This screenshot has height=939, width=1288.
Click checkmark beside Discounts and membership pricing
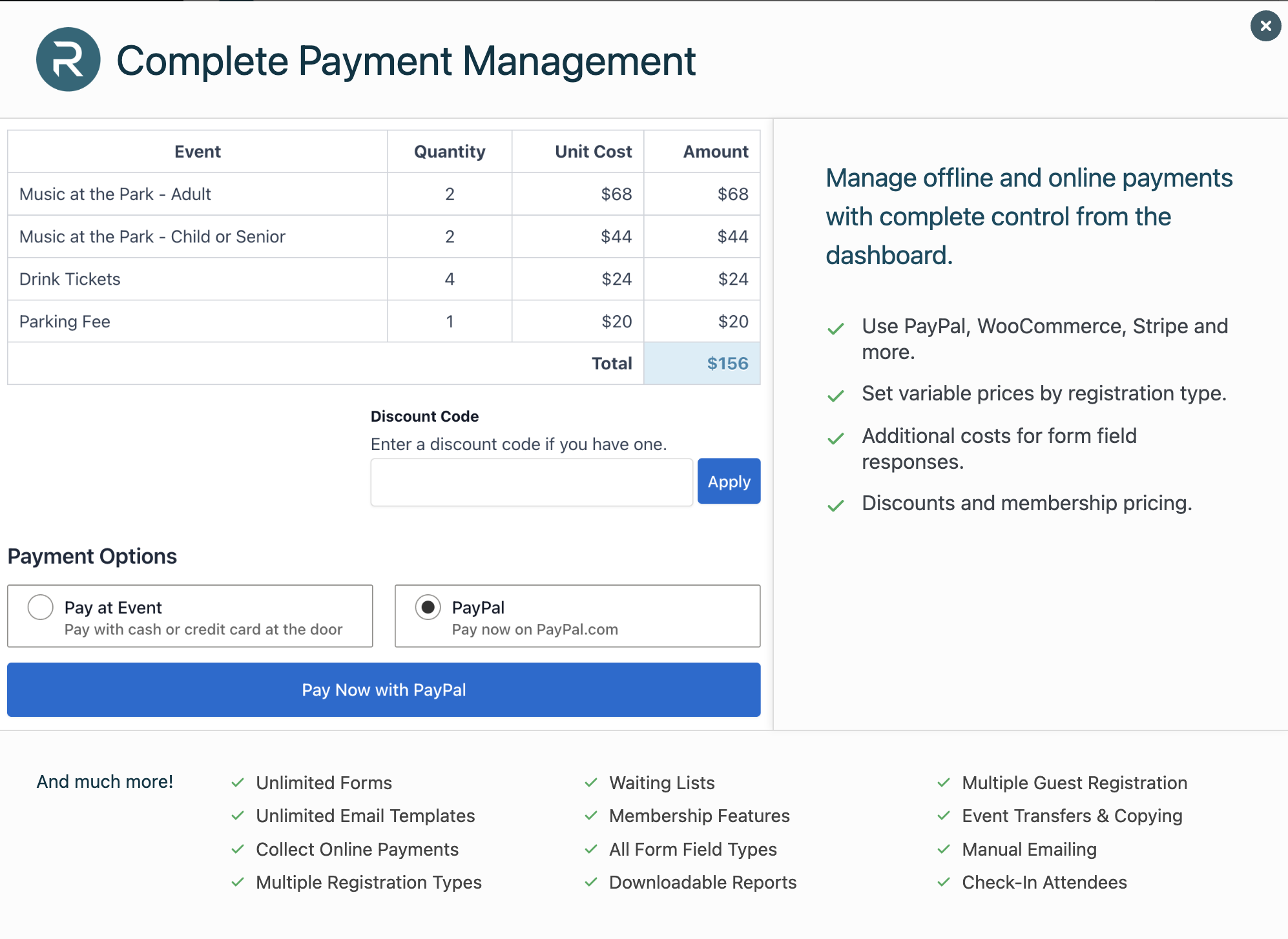(x=835, y=505)
